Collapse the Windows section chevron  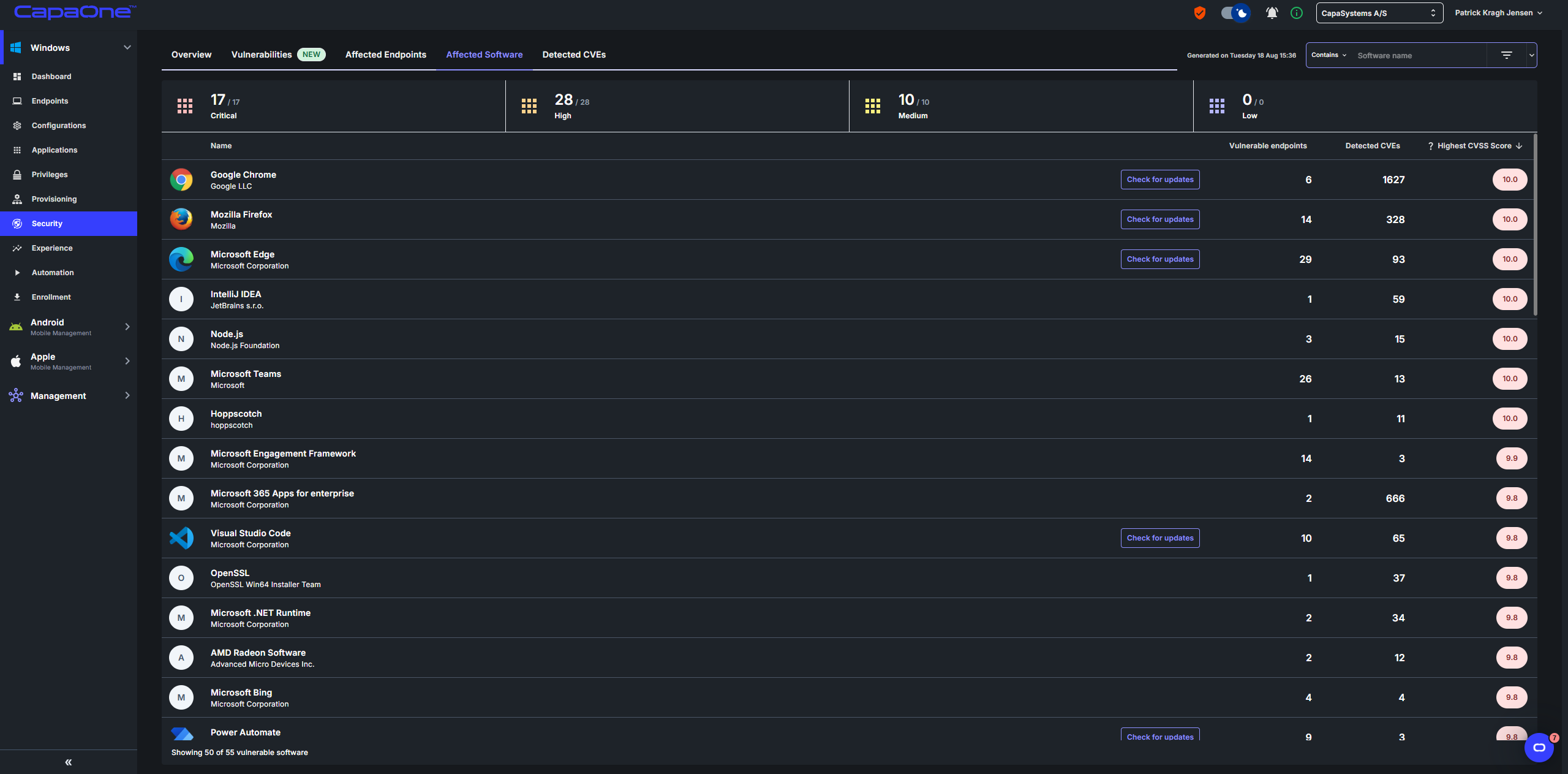tap(127, 47)
